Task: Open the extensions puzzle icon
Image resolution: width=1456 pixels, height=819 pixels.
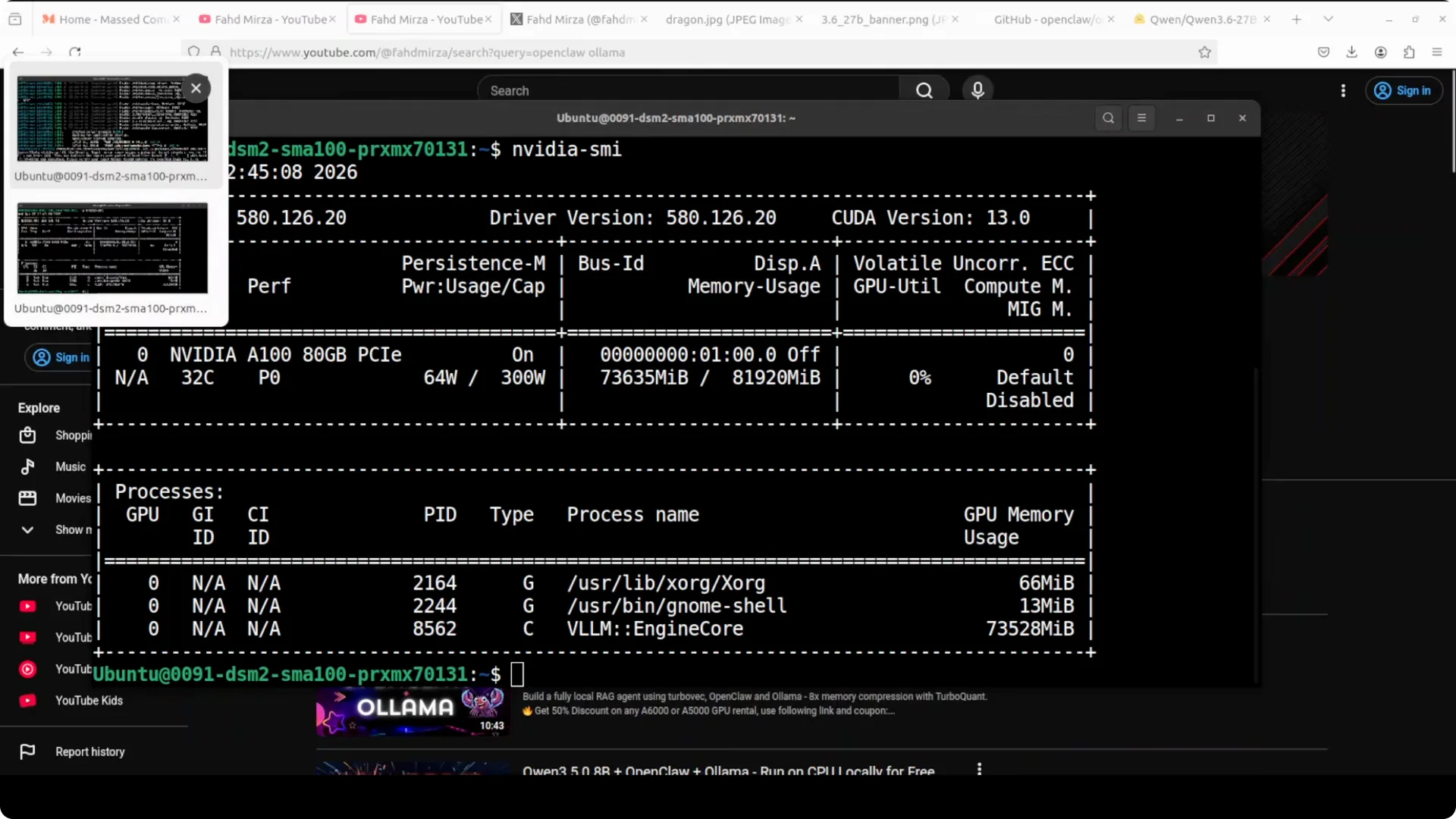Action: coord(1409,52)
